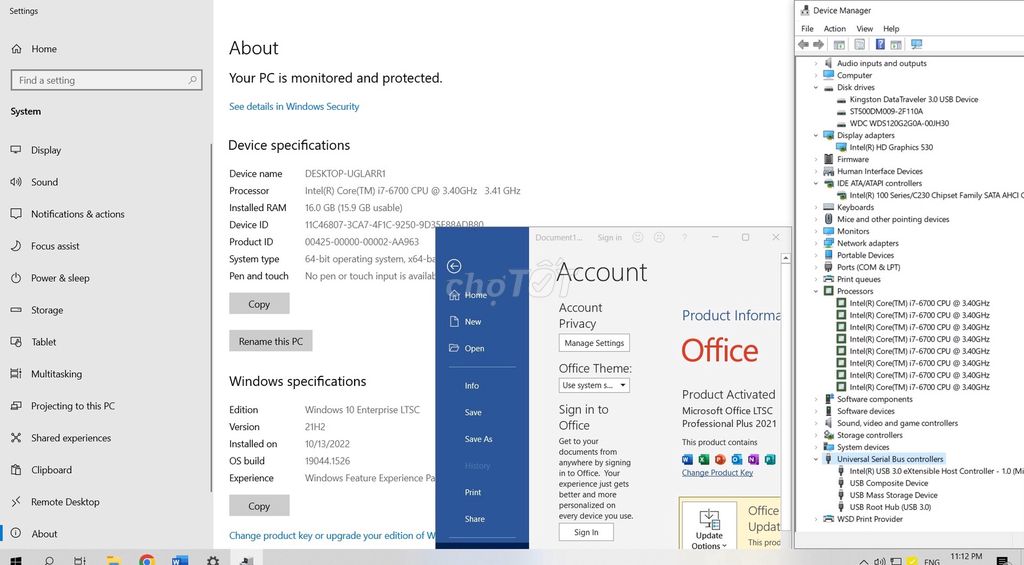Select Open in Word's backstage sidebar
Screen dimensions: 1024x565
pos(467,348)
